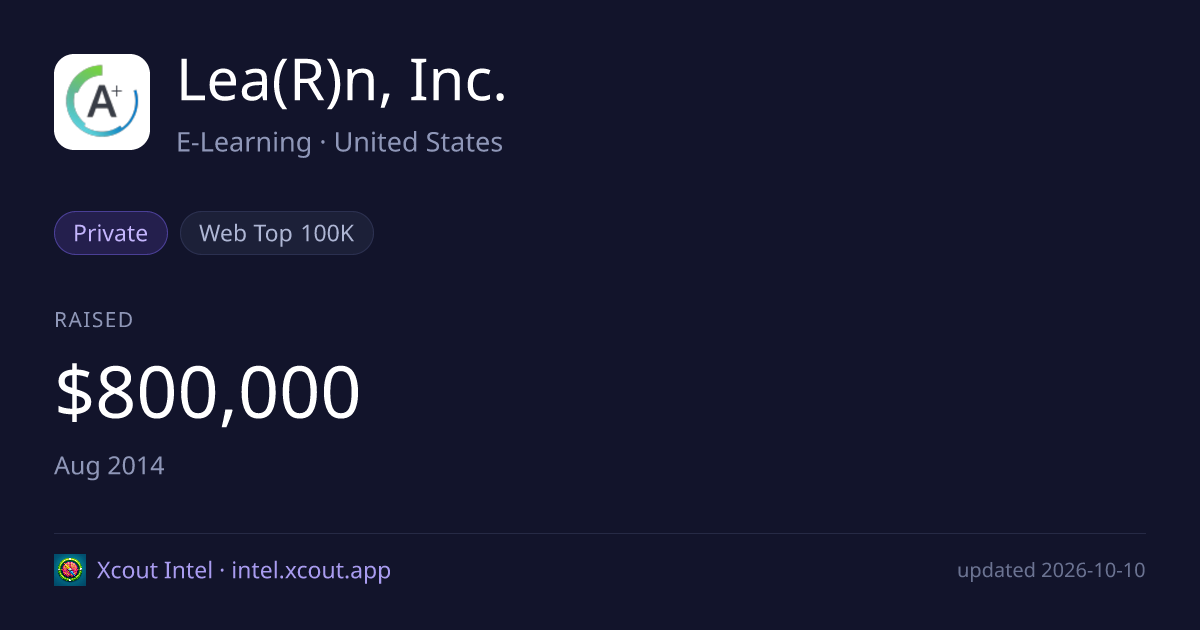Click the year 2014 under the amount
Image resolution: width=1200 pixels, height=630 pixels.
pyautogui.click(x=136, y=466)
